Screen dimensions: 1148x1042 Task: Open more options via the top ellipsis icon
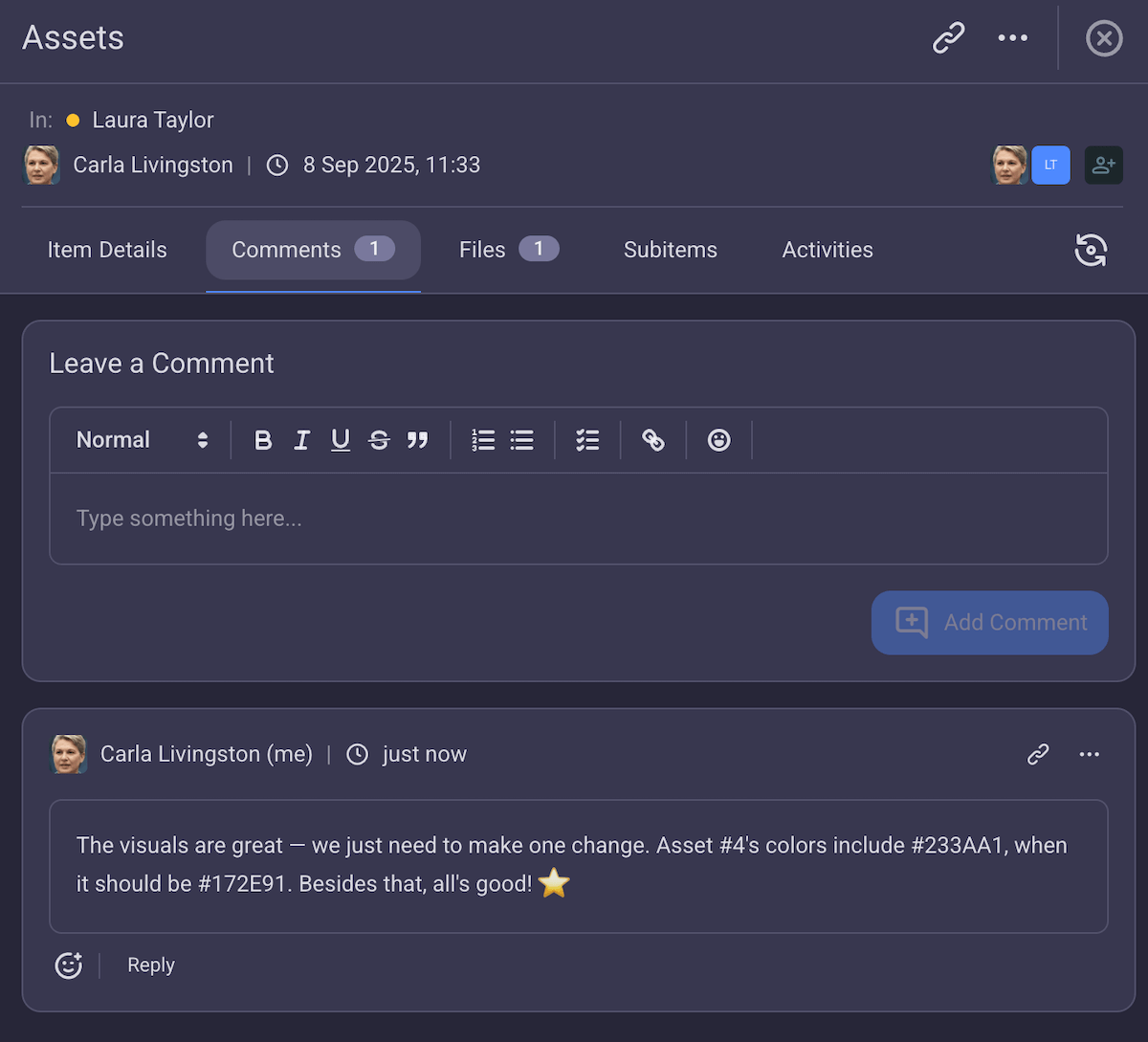1012,38
